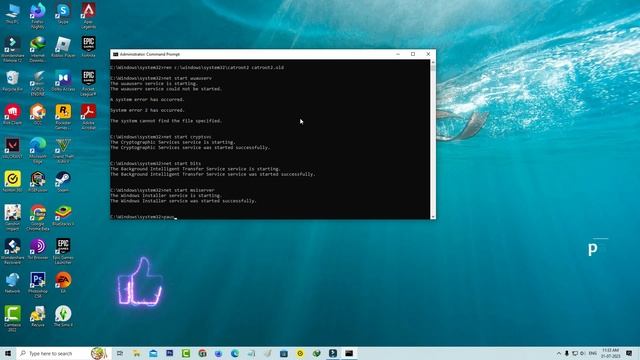The height and width of the screenshot is (360, 640).
Task: Click 'The system cannot find the file specified.' line
Action: tap(166, 121)
